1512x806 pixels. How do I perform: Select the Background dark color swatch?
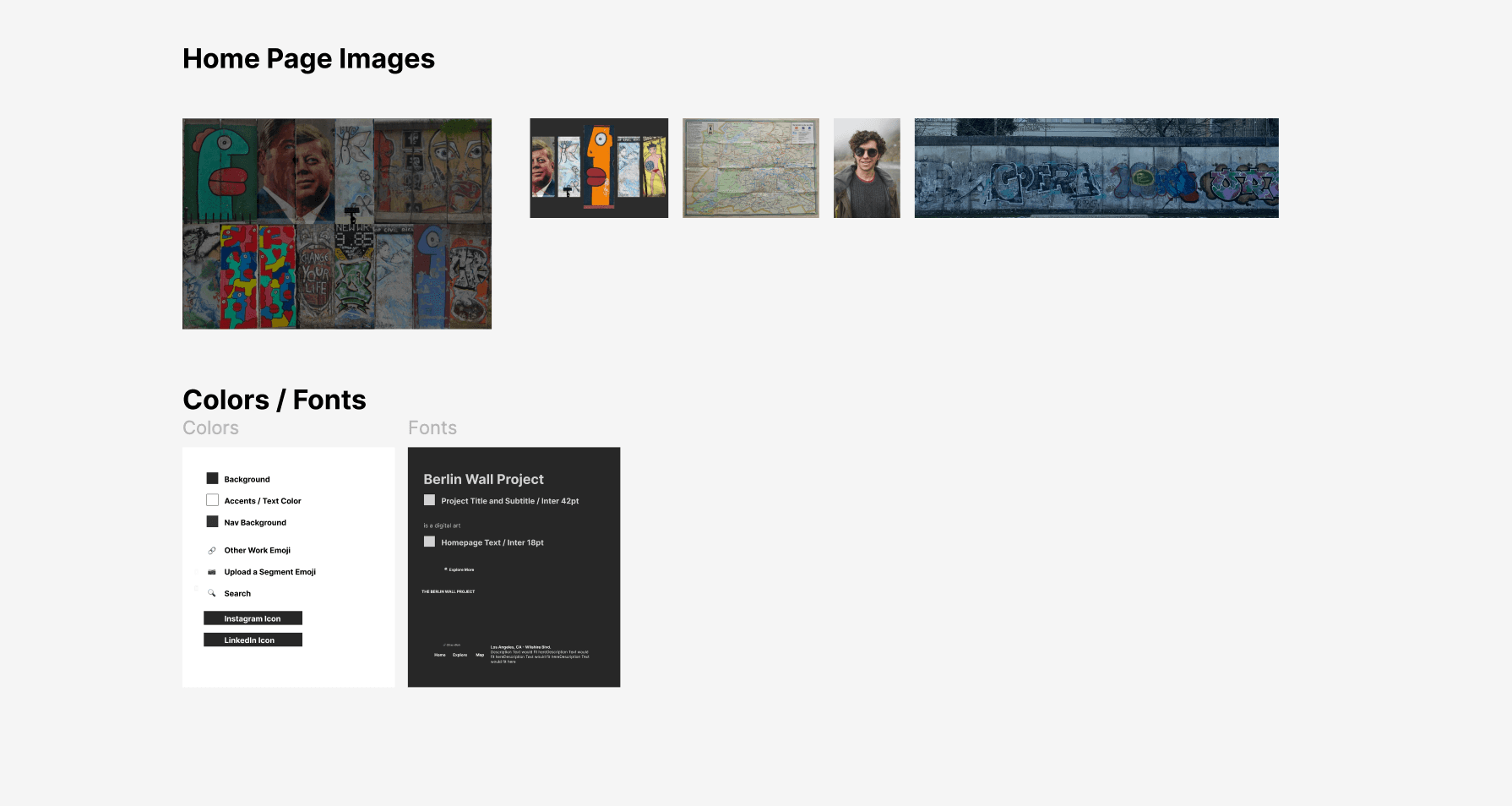click(212, 478)
